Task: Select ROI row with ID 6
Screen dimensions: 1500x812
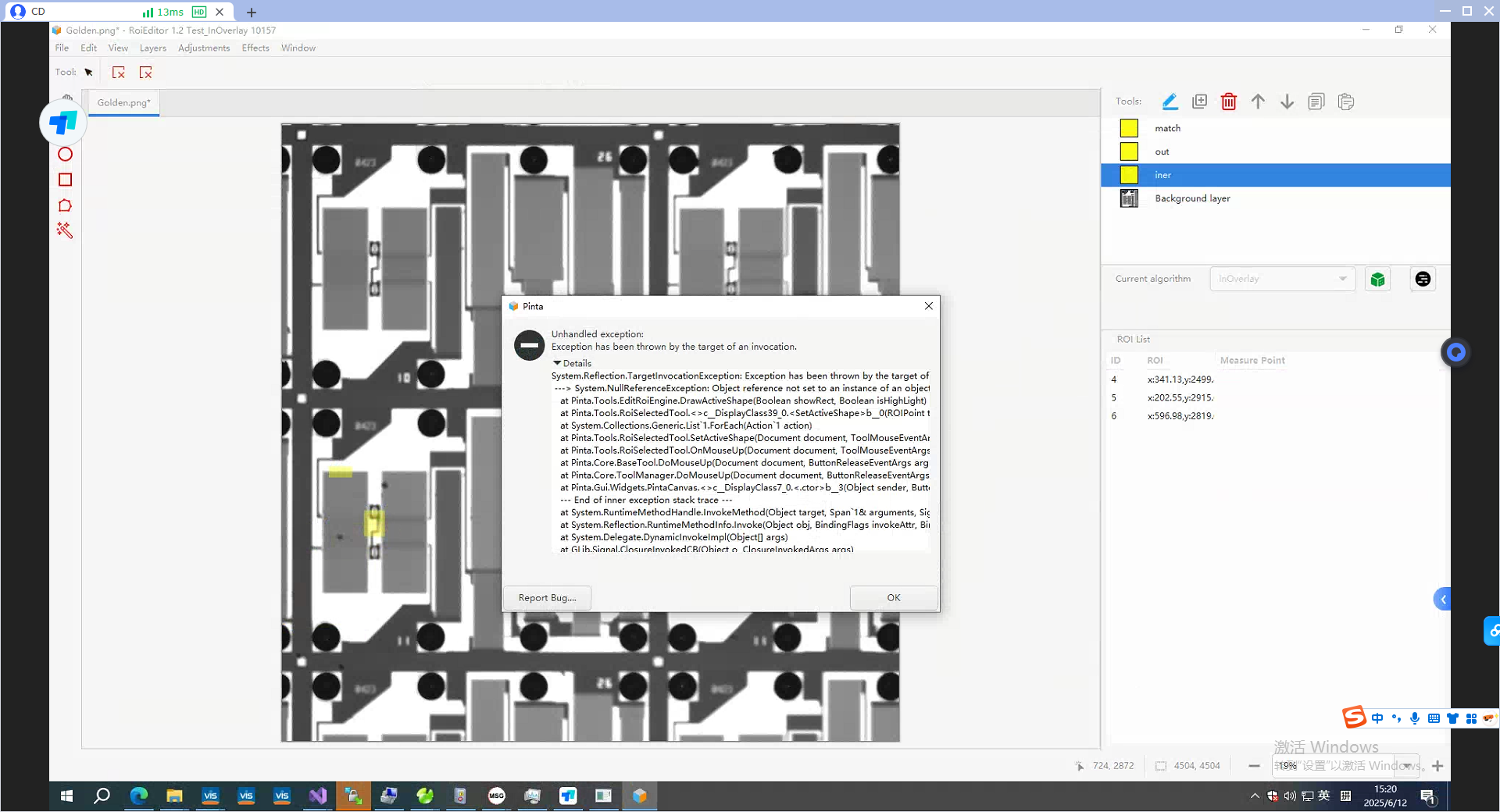Action: pos(1276,416)
